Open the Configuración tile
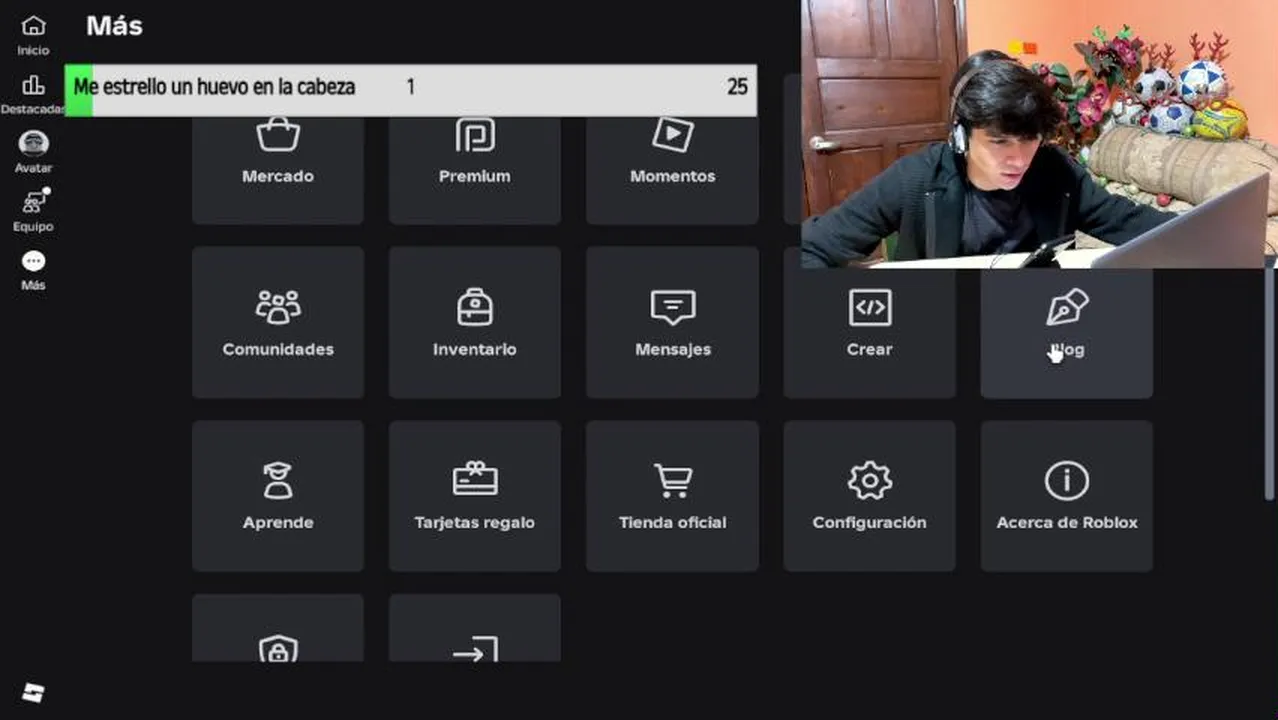 pos(869,496)
